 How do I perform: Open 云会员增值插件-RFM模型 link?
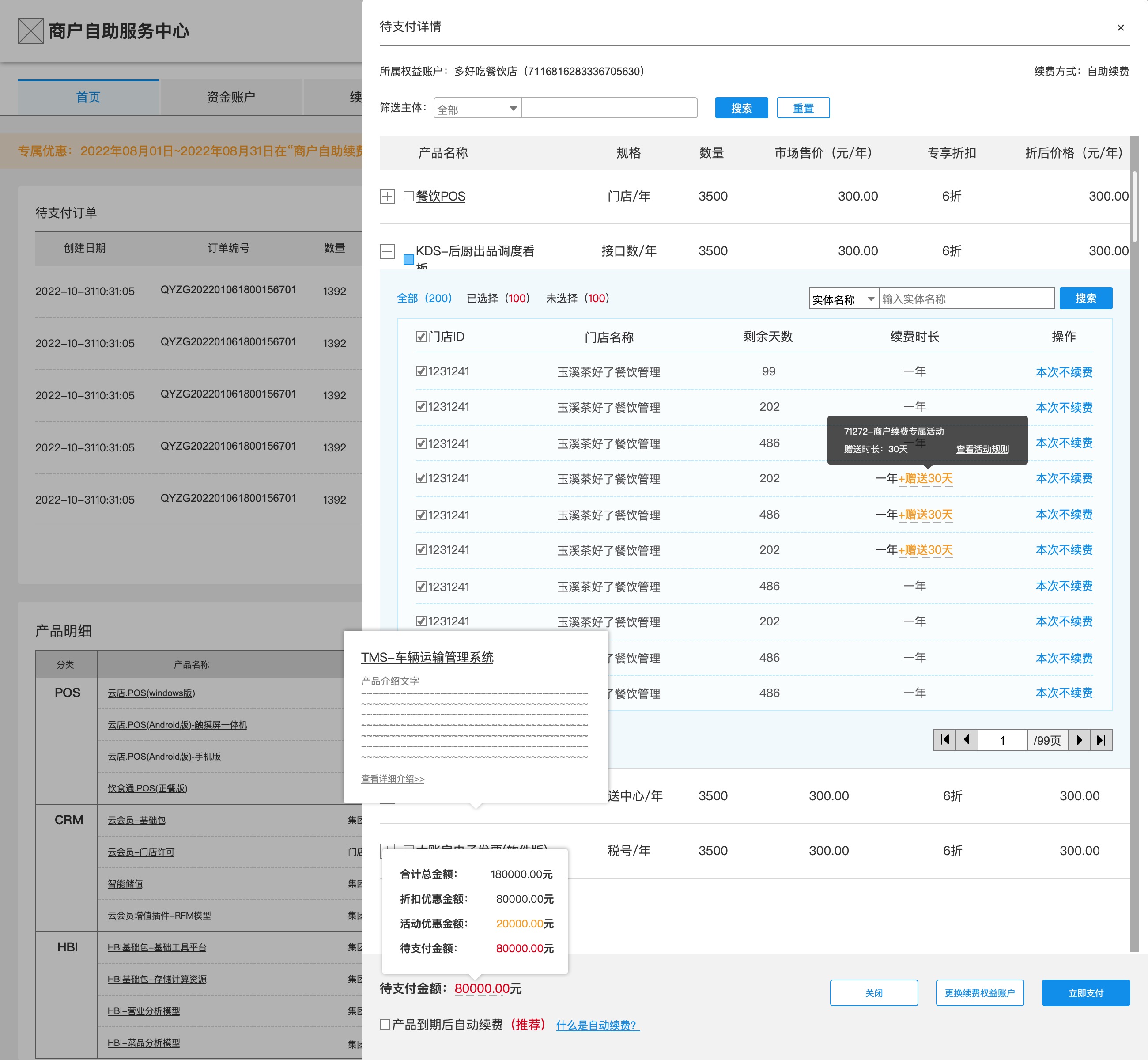tap(159, 916)
